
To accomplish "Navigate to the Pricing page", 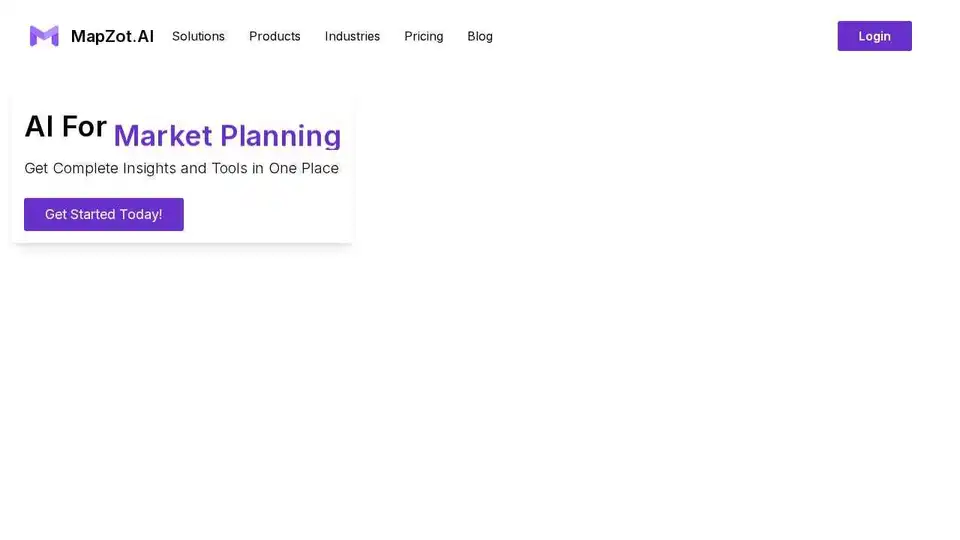I will (x=423, y=36).
